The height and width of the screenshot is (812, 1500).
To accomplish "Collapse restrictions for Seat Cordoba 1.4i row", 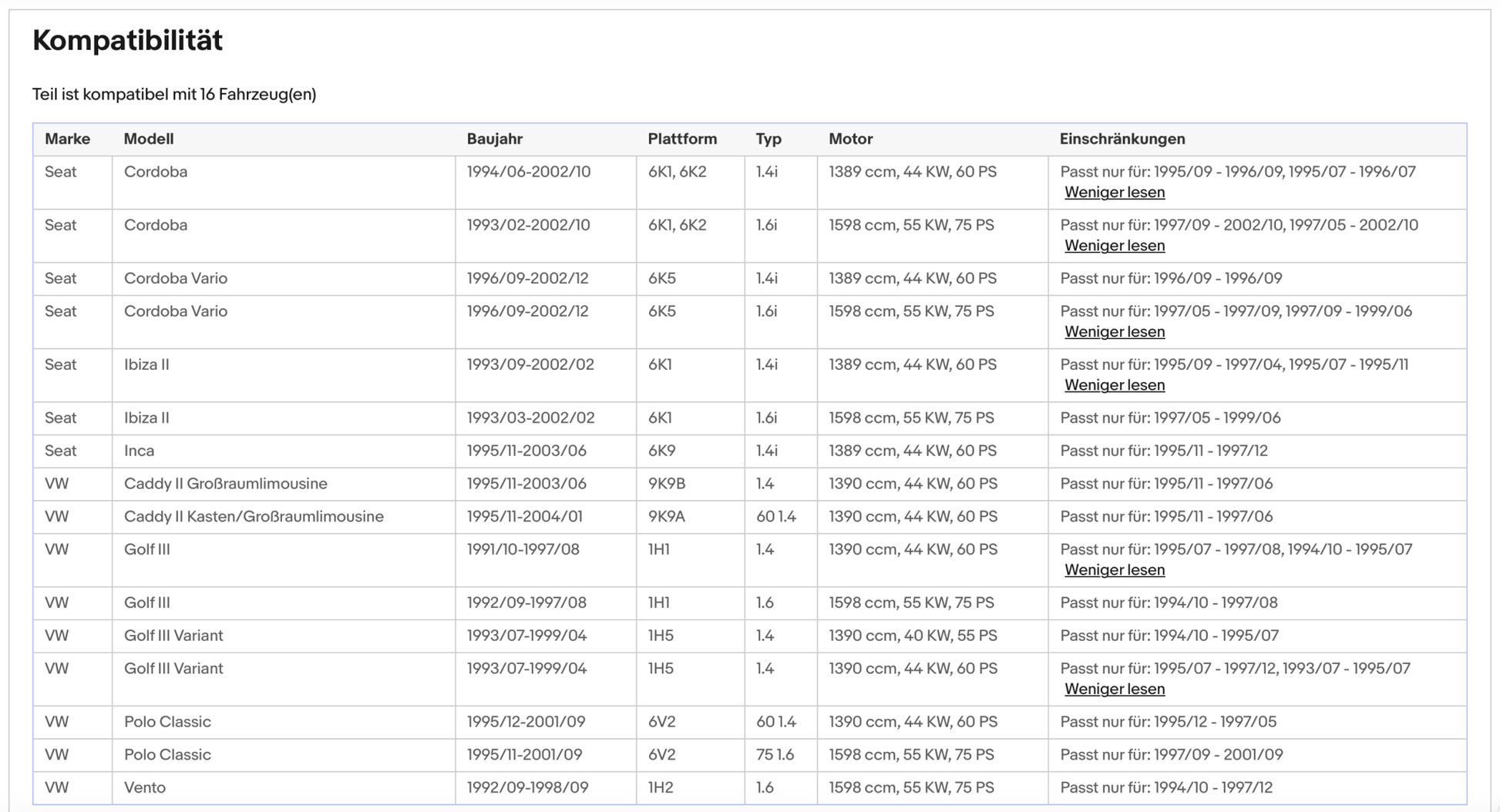I will (1114, 193).
